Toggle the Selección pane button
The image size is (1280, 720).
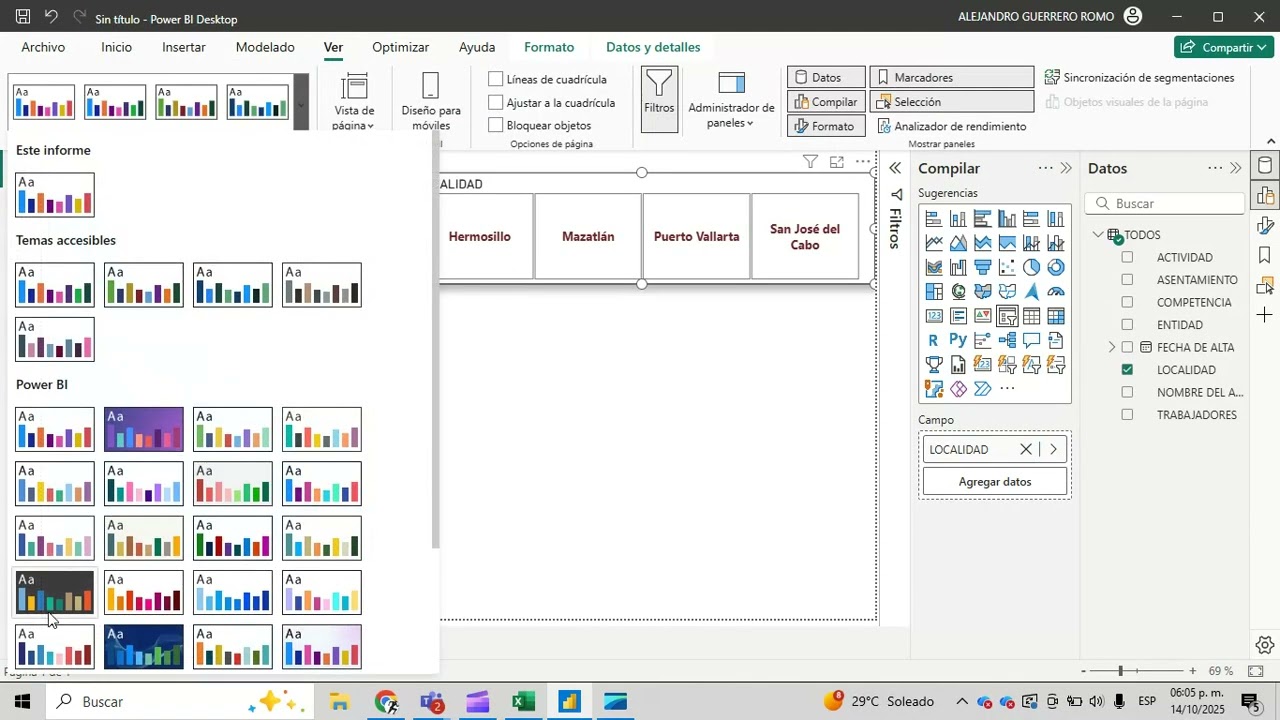[x=952, y=101]
